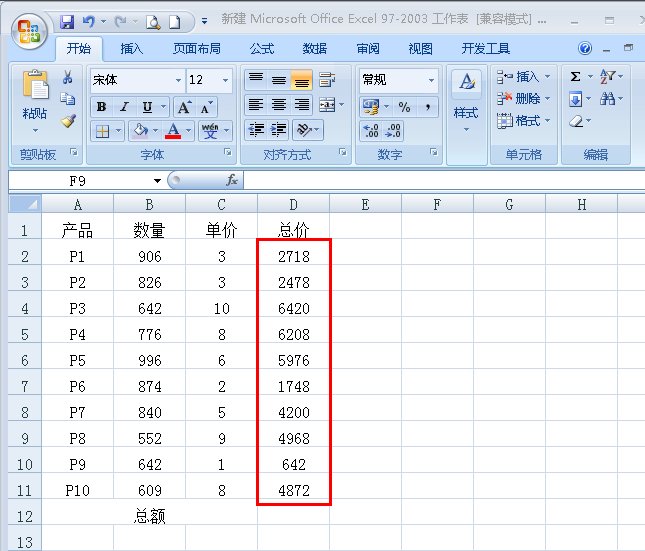Open font color dropdown arrow
Image resolution: width=645 pixels, height=551 pixels.
tap(188, 131)
